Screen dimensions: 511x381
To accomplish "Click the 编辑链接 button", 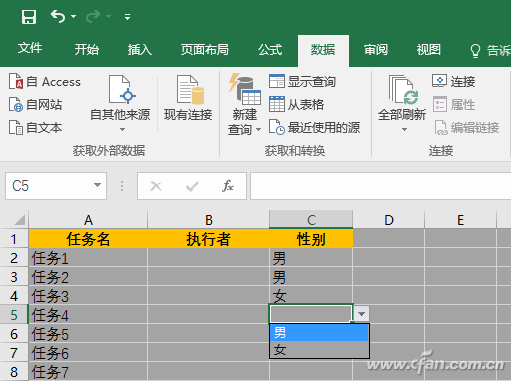I will coord(466,128).
